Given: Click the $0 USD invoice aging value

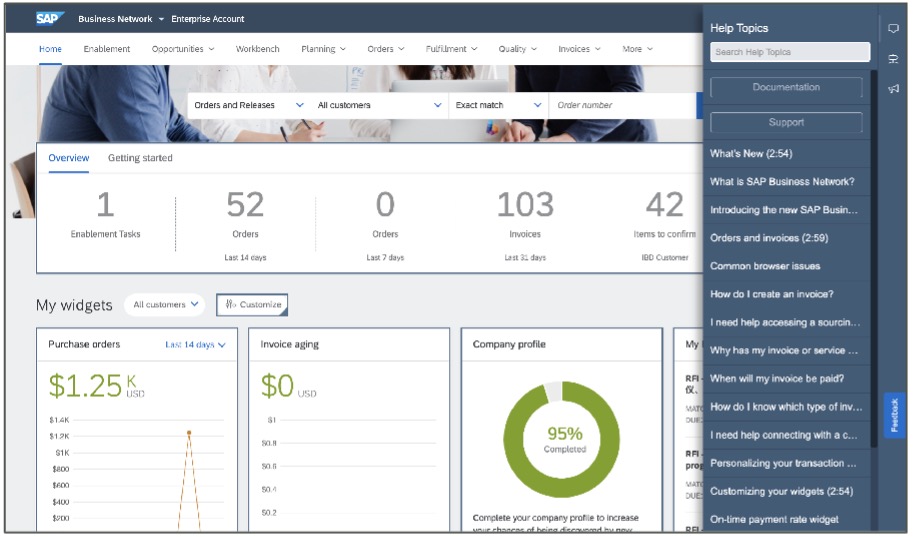Looking at the screenshot, I should (288, 386).
